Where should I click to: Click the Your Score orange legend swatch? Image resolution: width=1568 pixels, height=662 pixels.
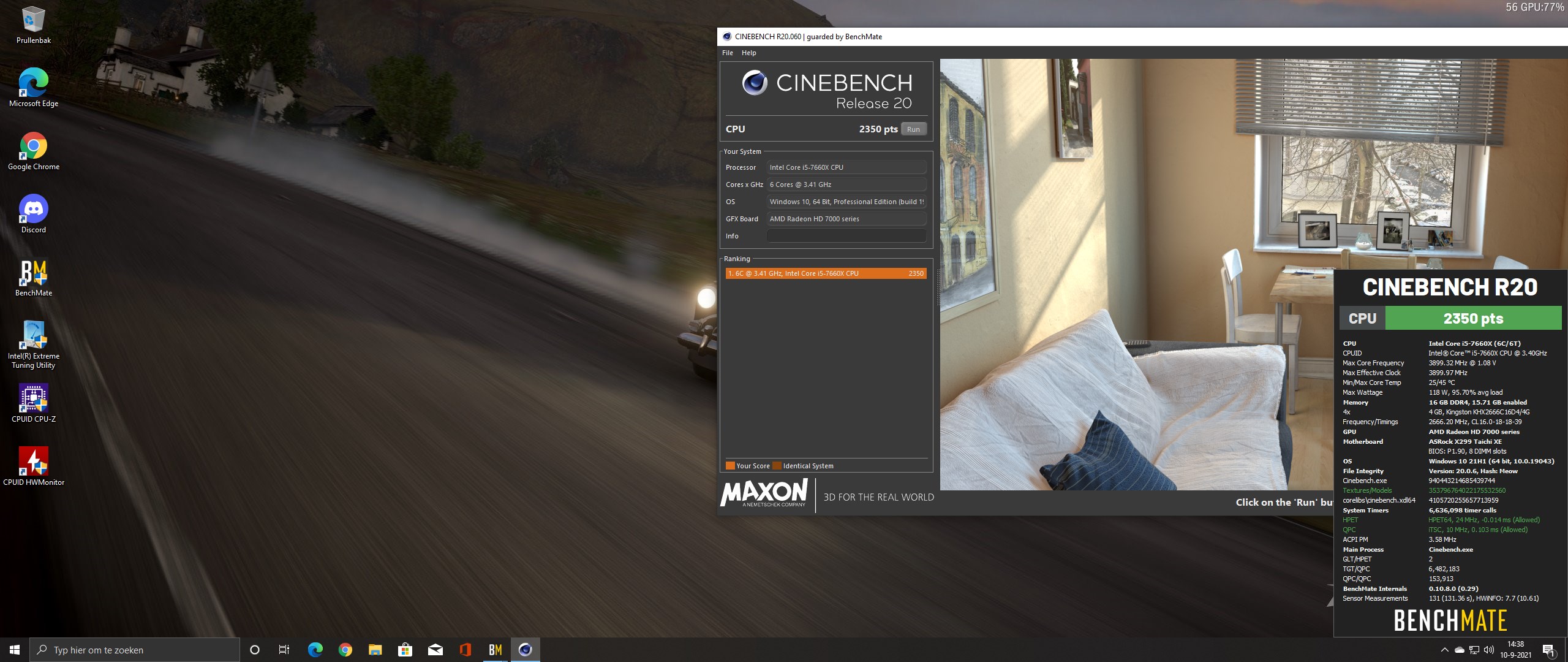point(730,465)
